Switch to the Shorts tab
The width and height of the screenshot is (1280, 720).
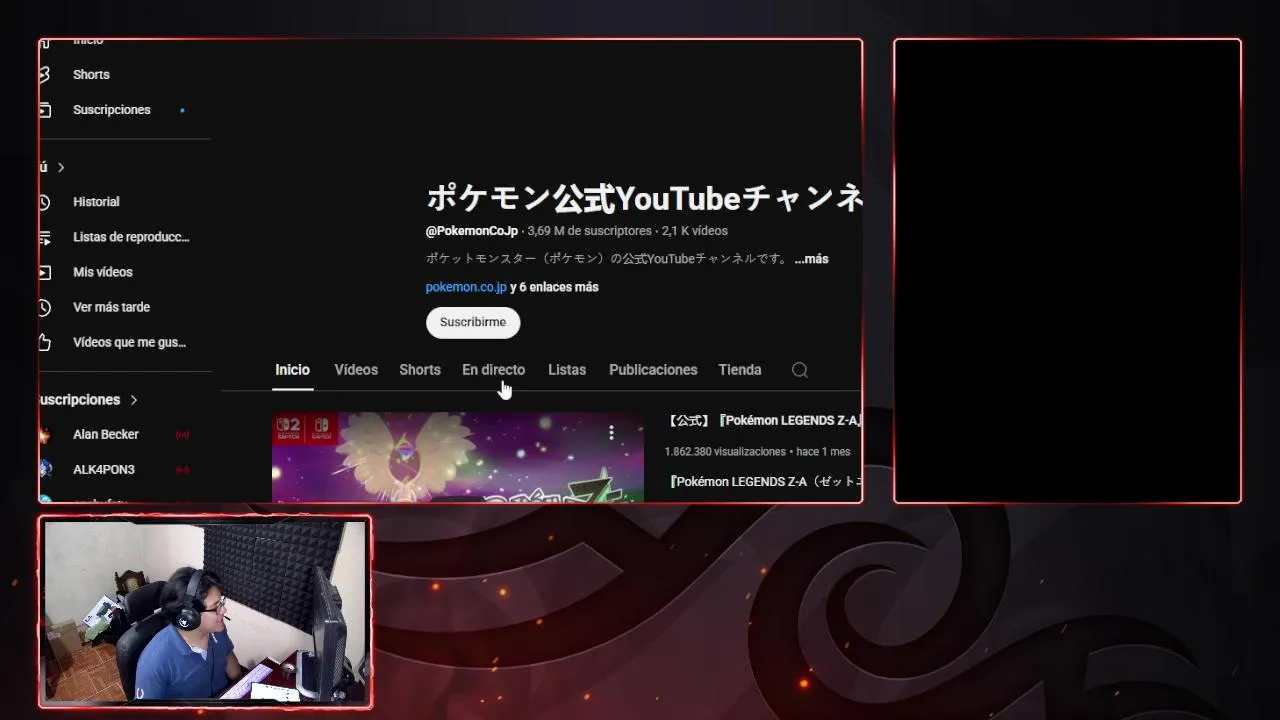[420, 370]
